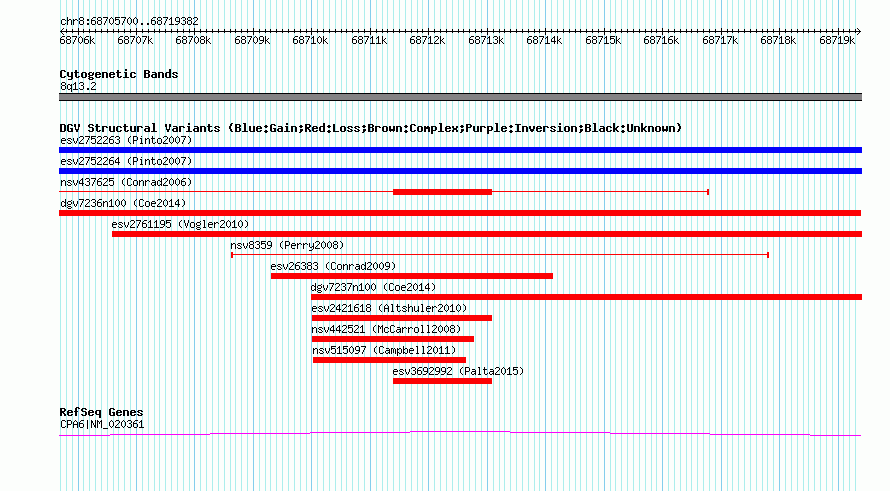Open the esv26383 (Conrad2009) label
The width and height of the screenshot is (890, 491).
click(x=333, y=266)
